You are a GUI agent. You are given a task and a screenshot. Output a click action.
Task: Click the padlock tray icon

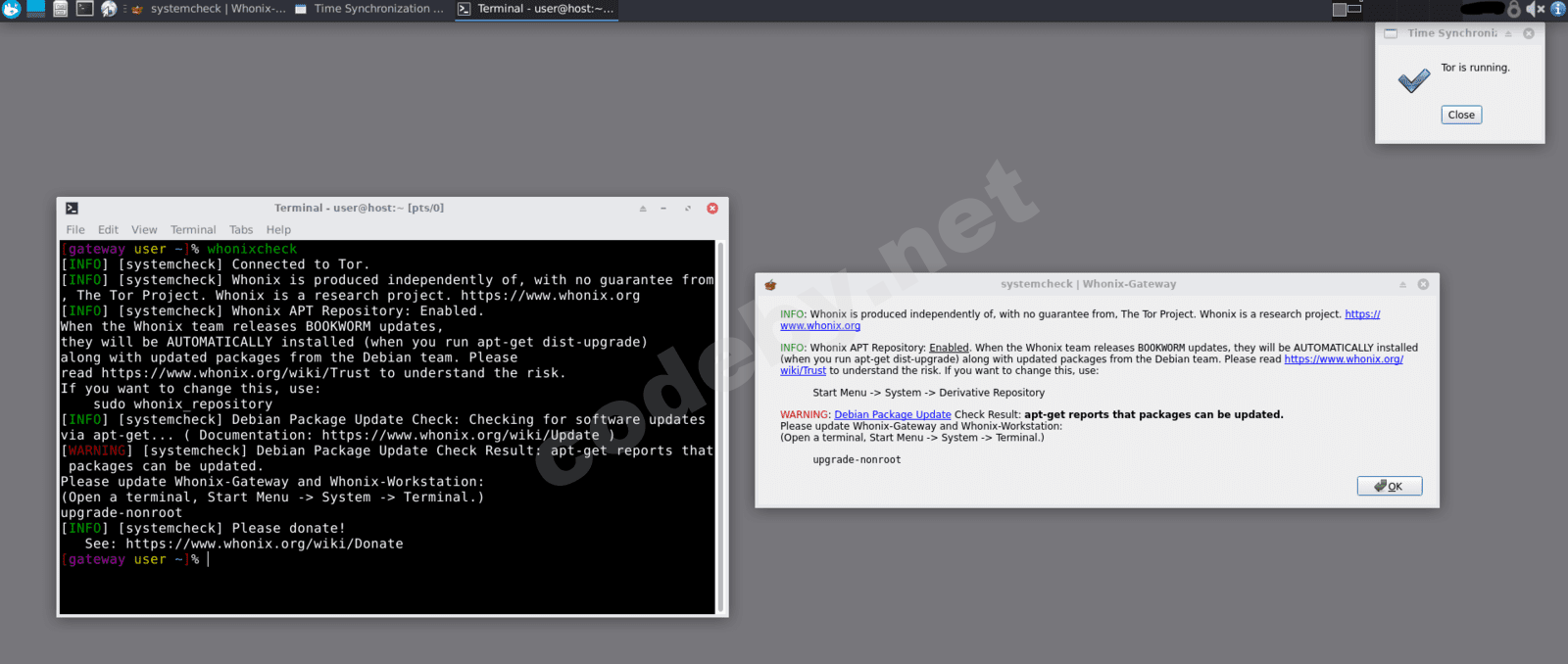click(1514, 9)
